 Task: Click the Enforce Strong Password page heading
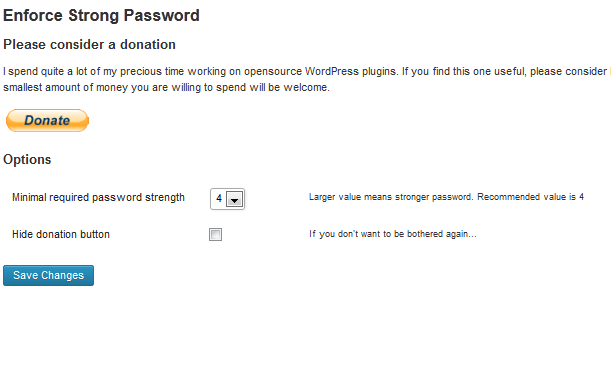click(x=101, y=16)
